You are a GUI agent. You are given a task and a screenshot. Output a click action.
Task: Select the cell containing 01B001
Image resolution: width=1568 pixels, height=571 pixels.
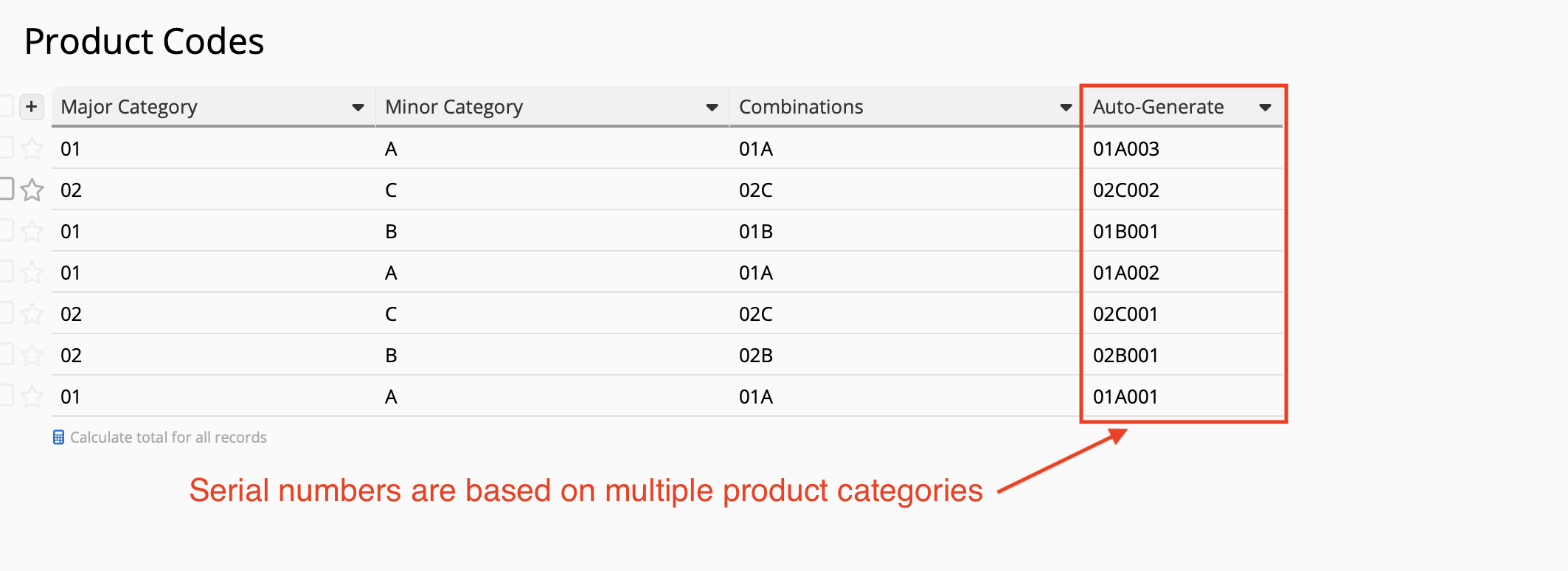(1125, 232)
